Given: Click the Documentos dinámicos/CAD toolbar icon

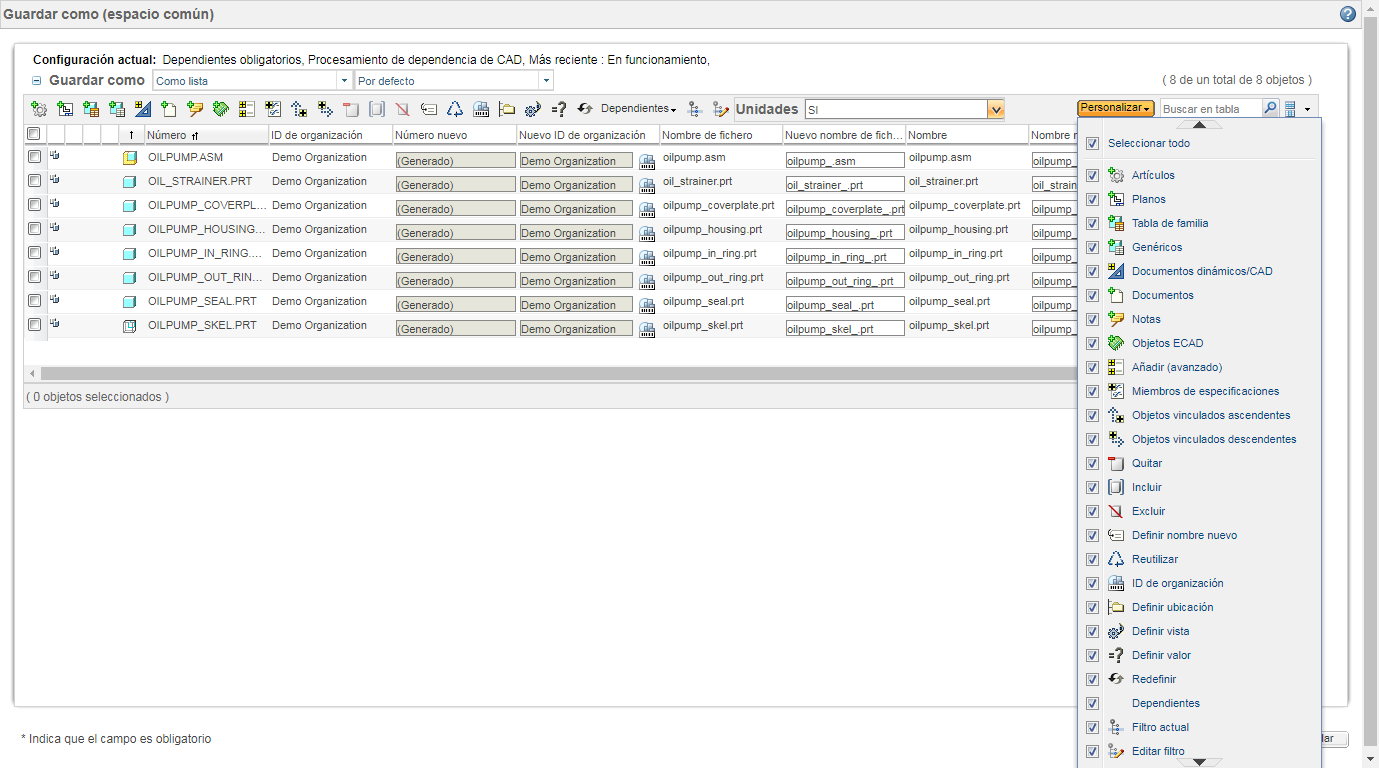Looking at the screenshot, I should [143, 109].
